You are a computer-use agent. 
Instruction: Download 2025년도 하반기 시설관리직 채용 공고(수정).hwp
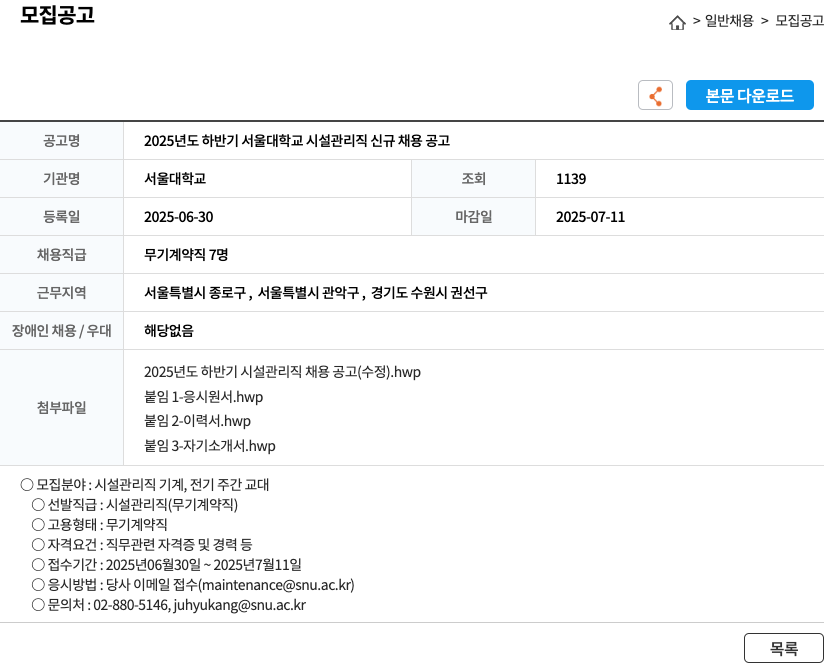pyautogui.click(x=282, y=372)
